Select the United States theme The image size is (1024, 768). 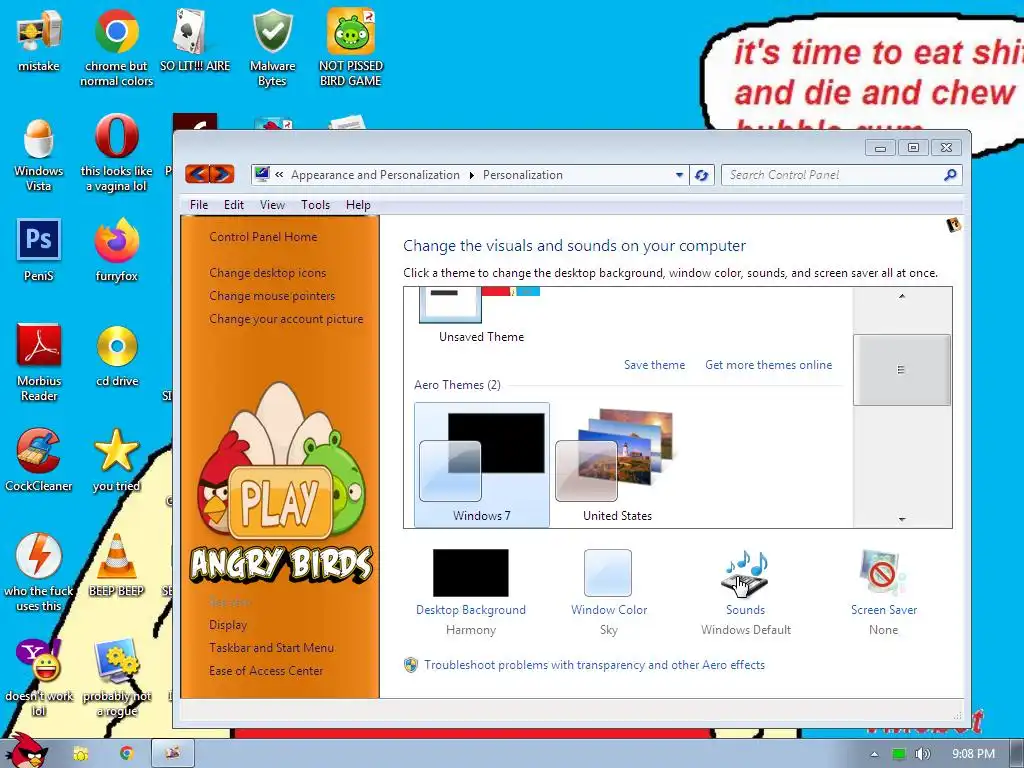pyautogui.click(x=617, y=464)
